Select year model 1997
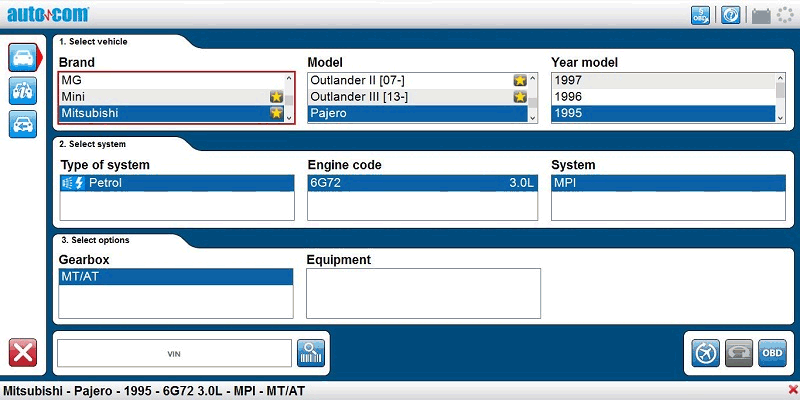Image resolution: width=800 pixels, height=400 pixels. 663,80
